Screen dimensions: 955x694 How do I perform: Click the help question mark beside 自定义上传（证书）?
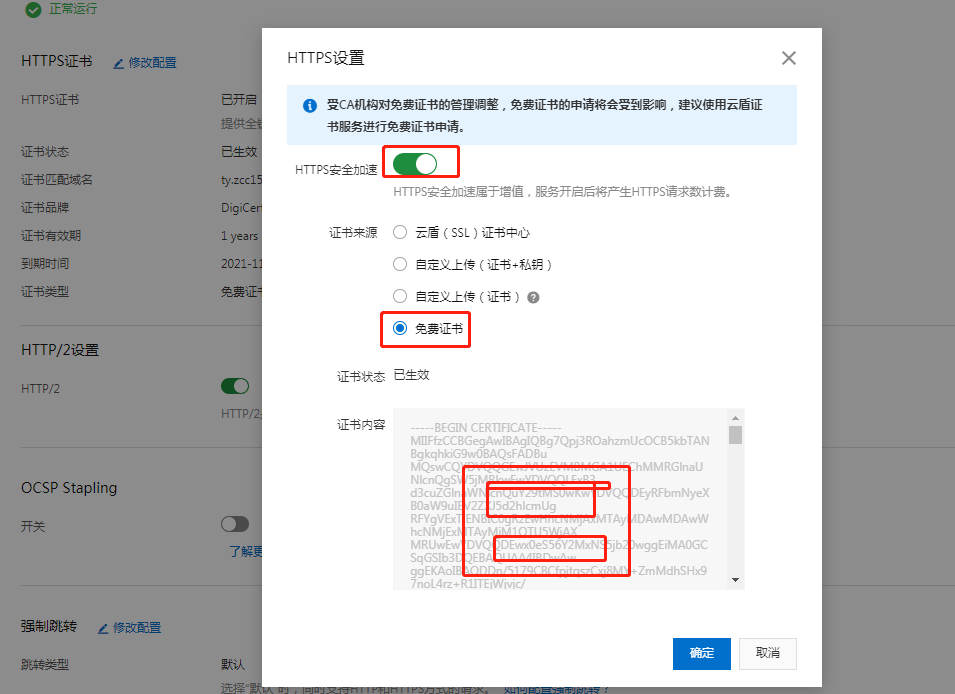[x=533, y=297]
